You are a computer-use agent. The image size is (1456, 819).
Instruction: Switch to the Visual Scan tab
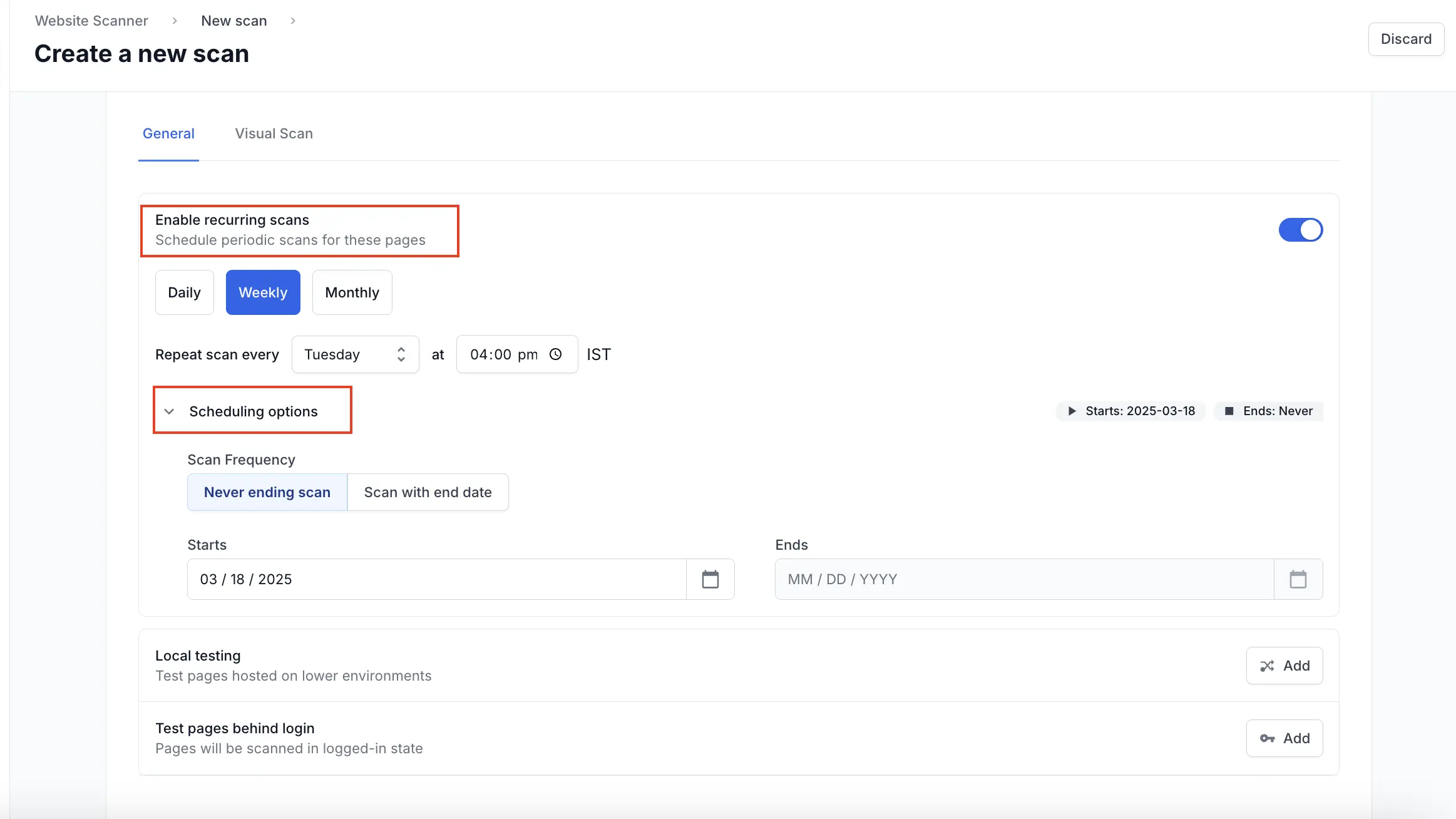point(274,133)
